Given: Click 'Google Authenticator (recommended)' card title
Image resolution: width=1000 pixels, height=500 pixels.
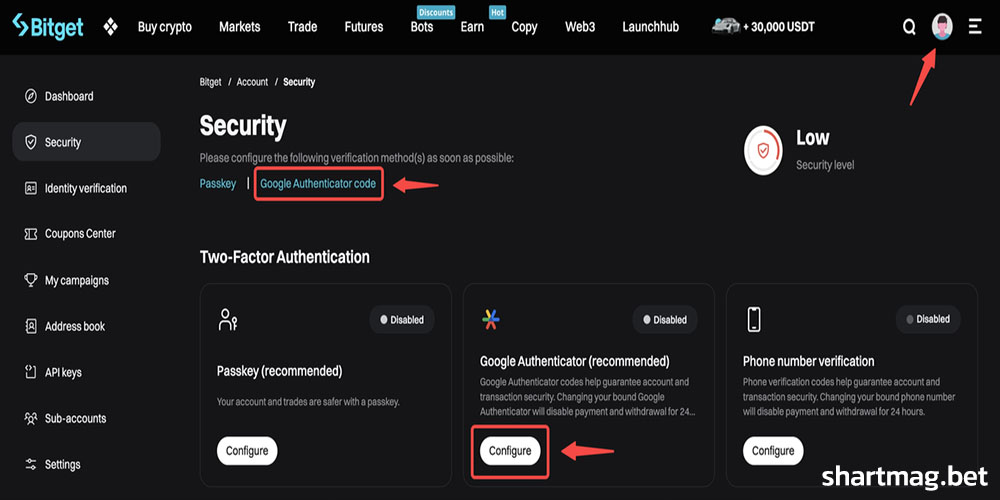Looking at the screenshot, I should (575, 362).
